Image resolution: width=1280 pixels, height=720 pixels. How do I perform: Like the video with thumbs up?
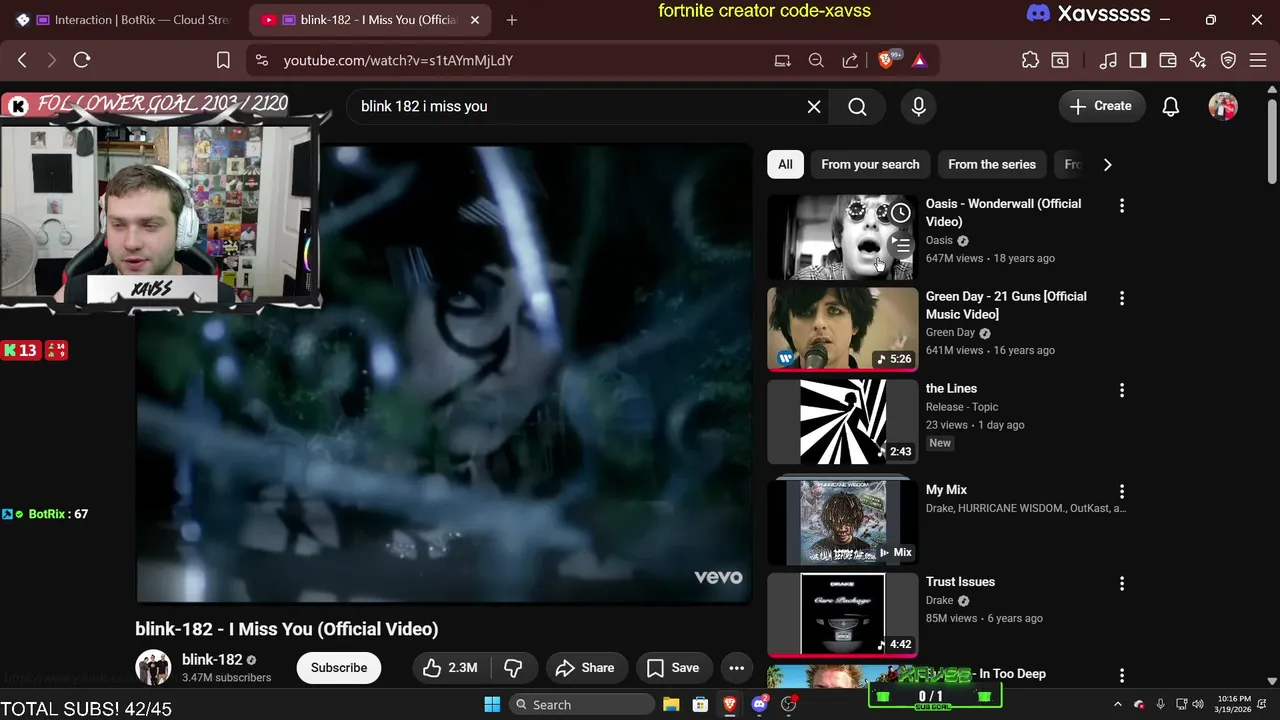pos(450,668)
